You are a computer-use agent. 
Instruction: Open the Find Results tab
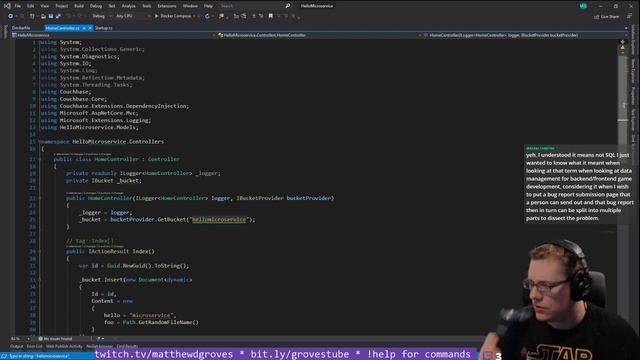127,347
